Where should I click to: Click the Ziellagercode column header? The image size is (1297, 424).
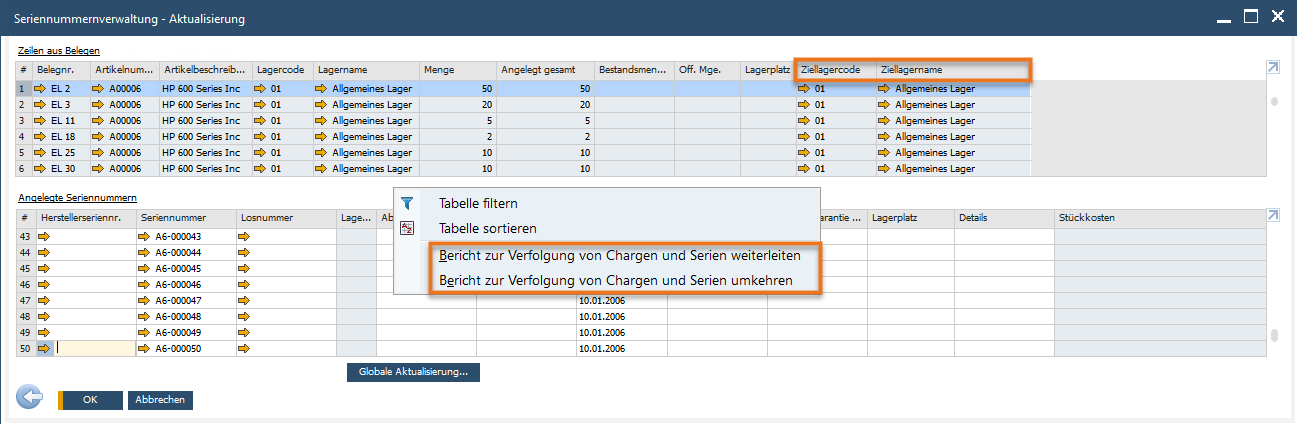836,69
